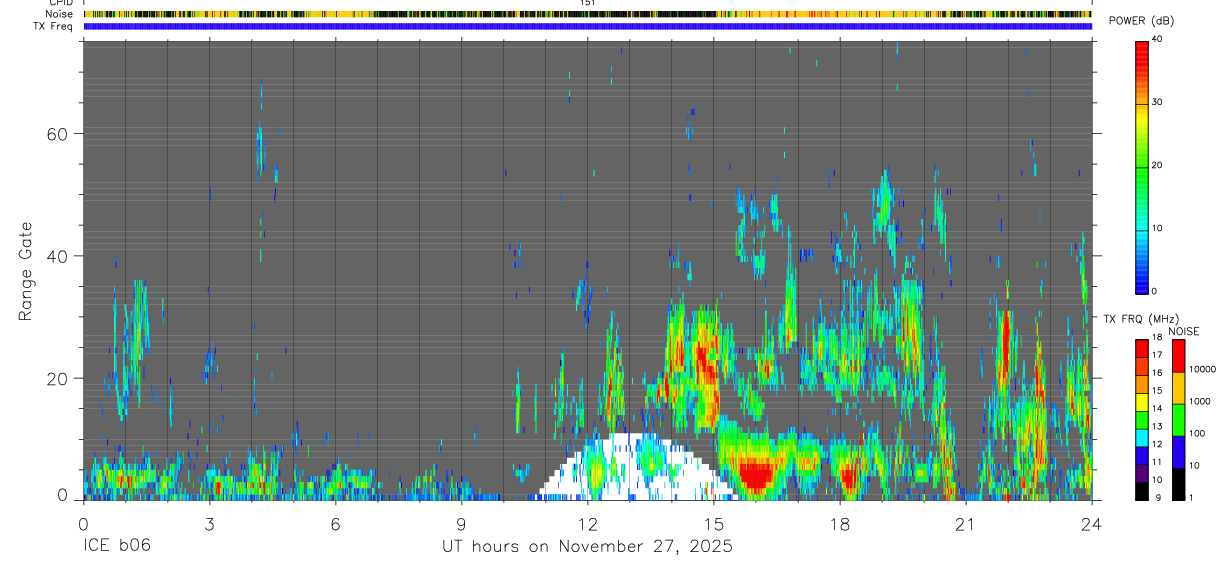Click the 'UT hours on November 27, 2025' axis title
Image resolution: width=1228 pixels, height=567 pixels.
click(x=588, y=546)
